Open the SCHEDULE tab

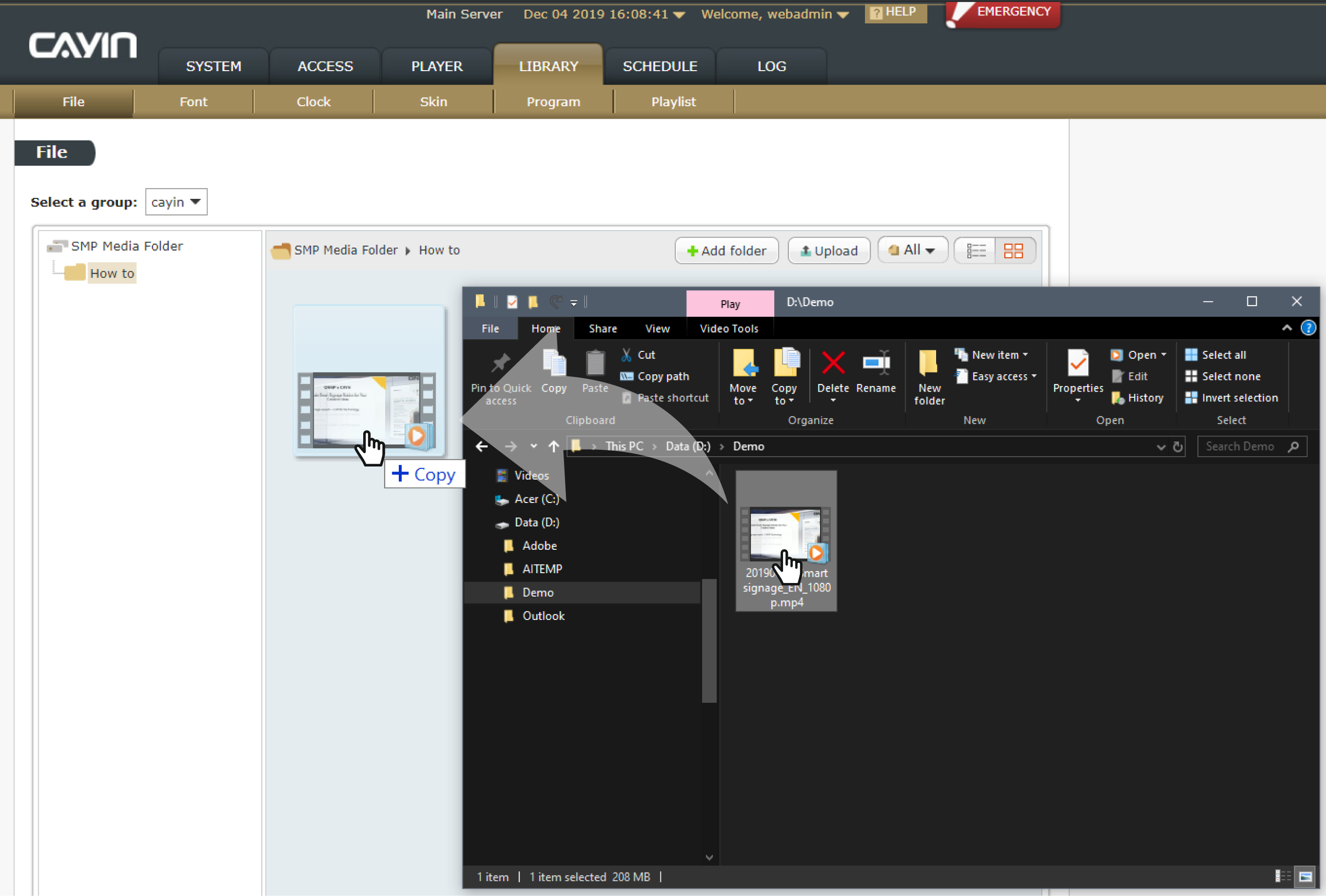click(659, 66)
